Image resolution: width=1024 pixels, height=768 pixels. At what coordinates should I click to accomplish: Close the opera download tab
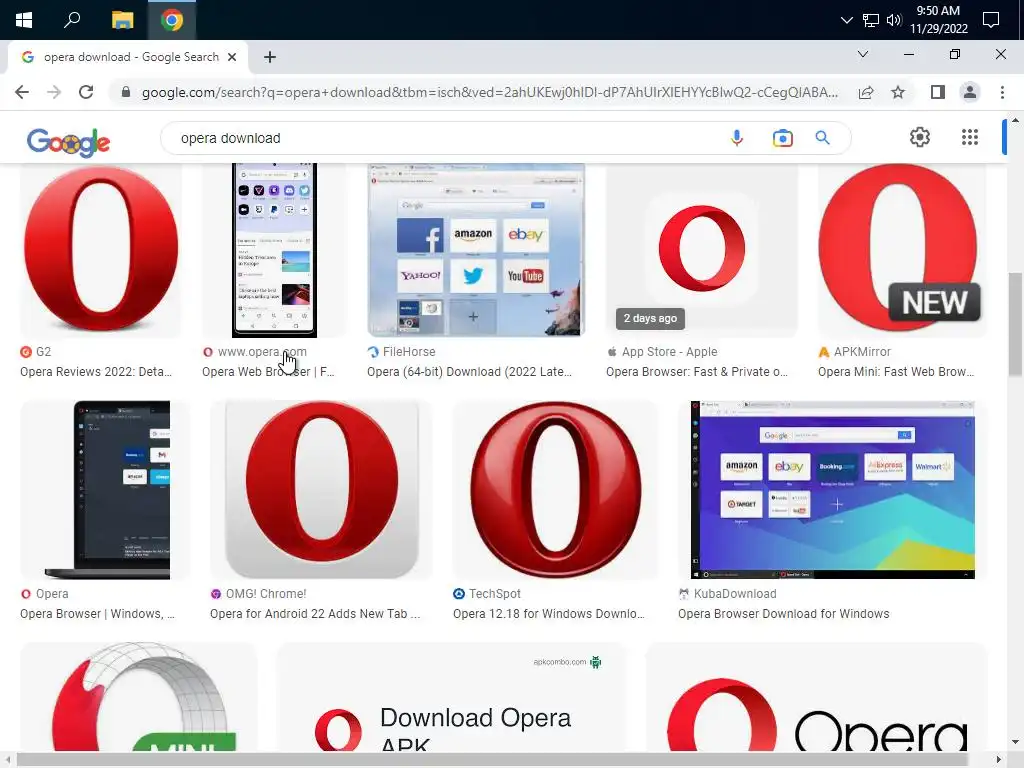[x=232, y=57]
